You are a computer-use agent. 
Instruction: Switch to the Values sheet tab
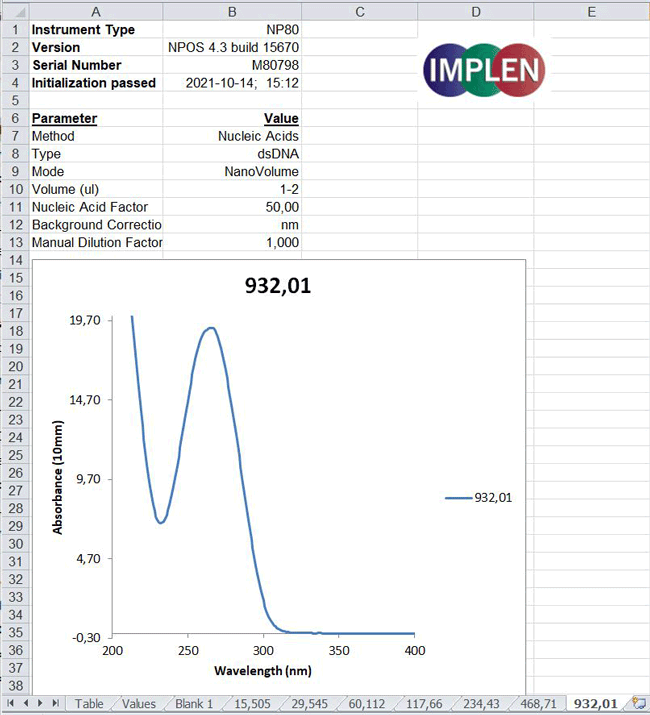(139, 704)
